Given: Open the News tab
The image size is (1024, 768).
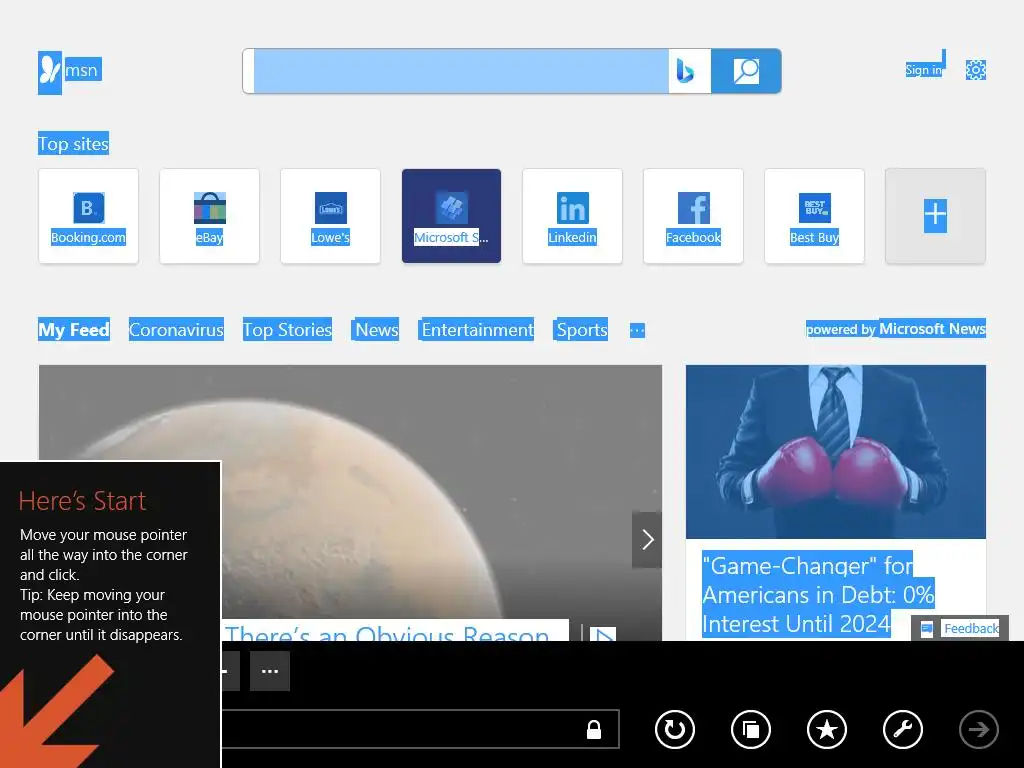Looking at the screenshot, I should point(376,330).
